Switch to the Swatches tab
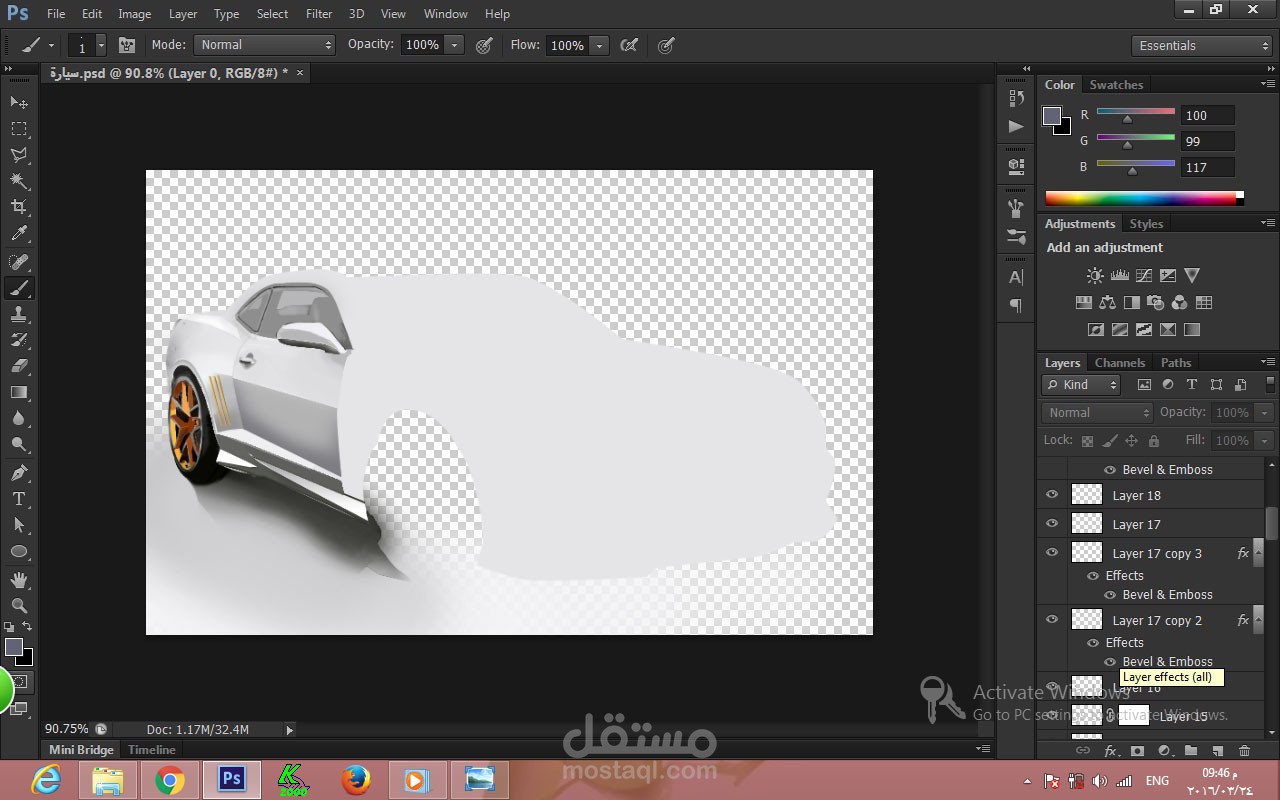 (x=1115, y=85)
